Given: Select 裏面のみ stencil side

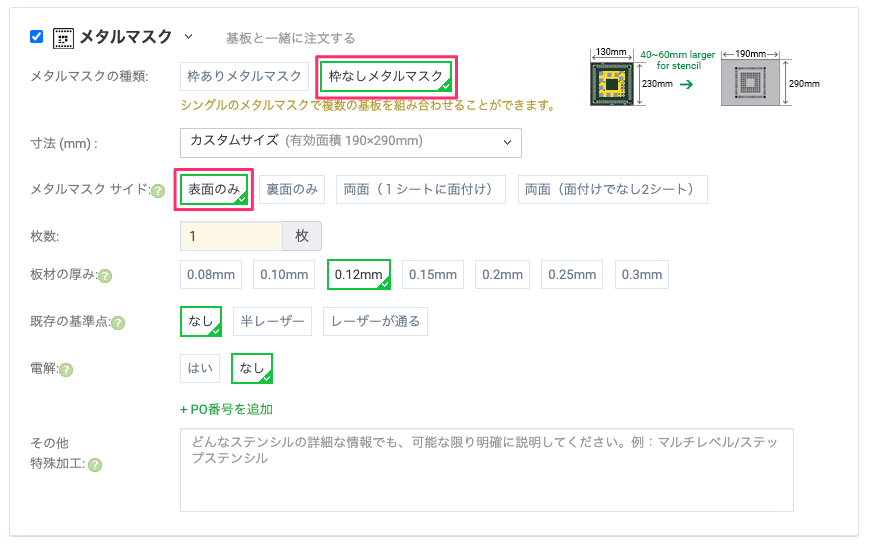Looking at the screenshot, I should coord(292,189).
